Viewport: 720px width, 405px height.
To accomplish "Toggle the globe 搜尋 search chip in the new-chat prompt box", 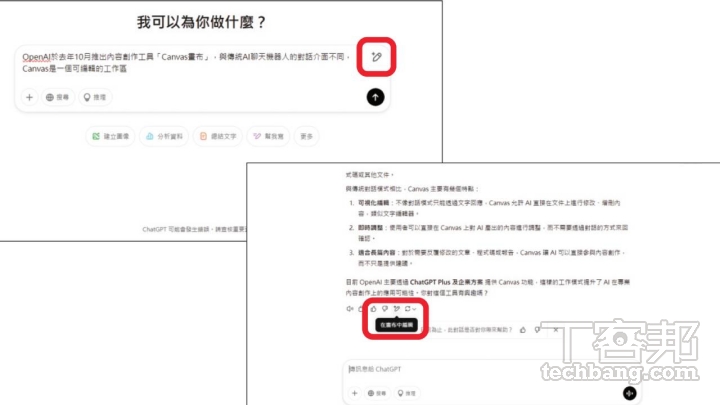I will click(58, 97).
